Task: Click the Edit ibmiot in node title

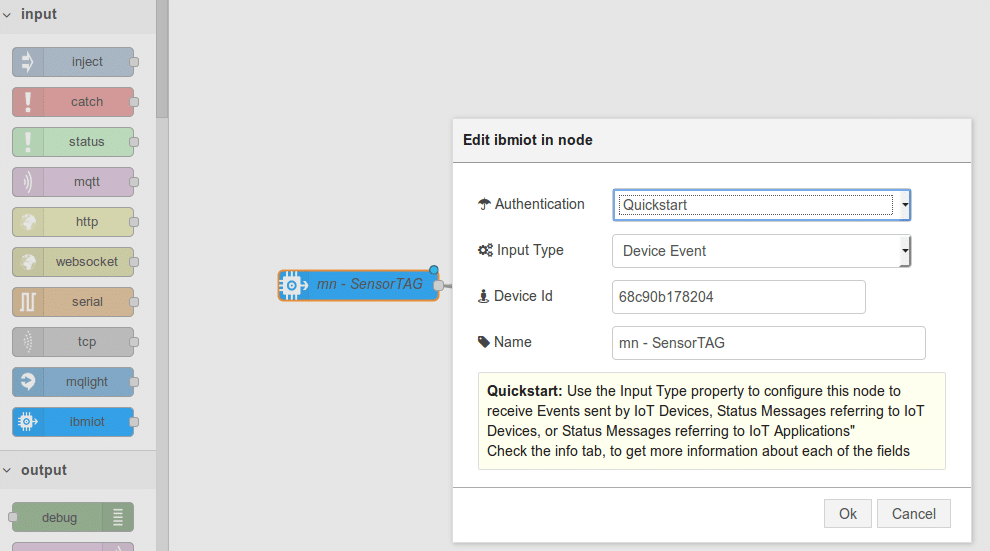Action: click(528, 140)
